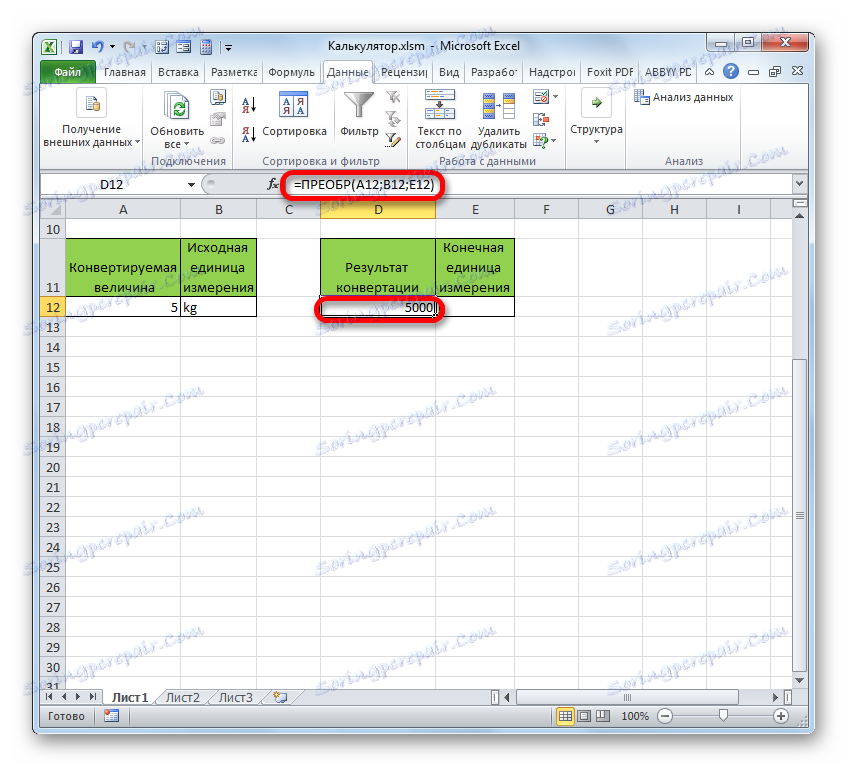Open the Connections icon in Подключения group
Image resolution: width=848 pixels, height=767 pixels.
(218, 97)
